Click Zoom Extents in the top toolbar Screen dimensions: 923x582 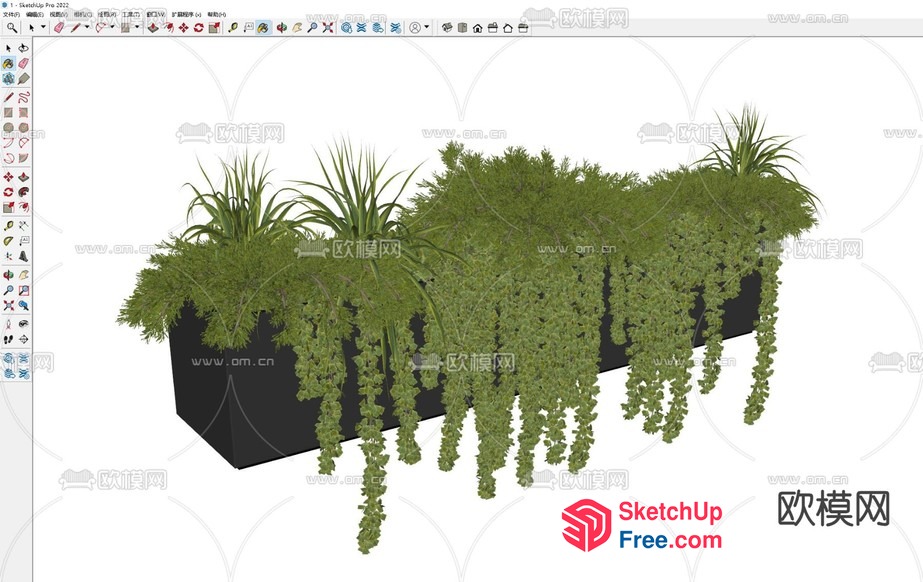coord(328,28)
